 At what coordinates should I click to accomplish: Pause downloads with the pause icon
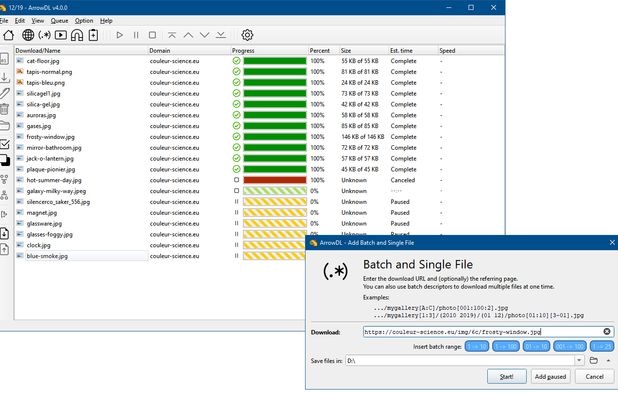pos(136,35)
